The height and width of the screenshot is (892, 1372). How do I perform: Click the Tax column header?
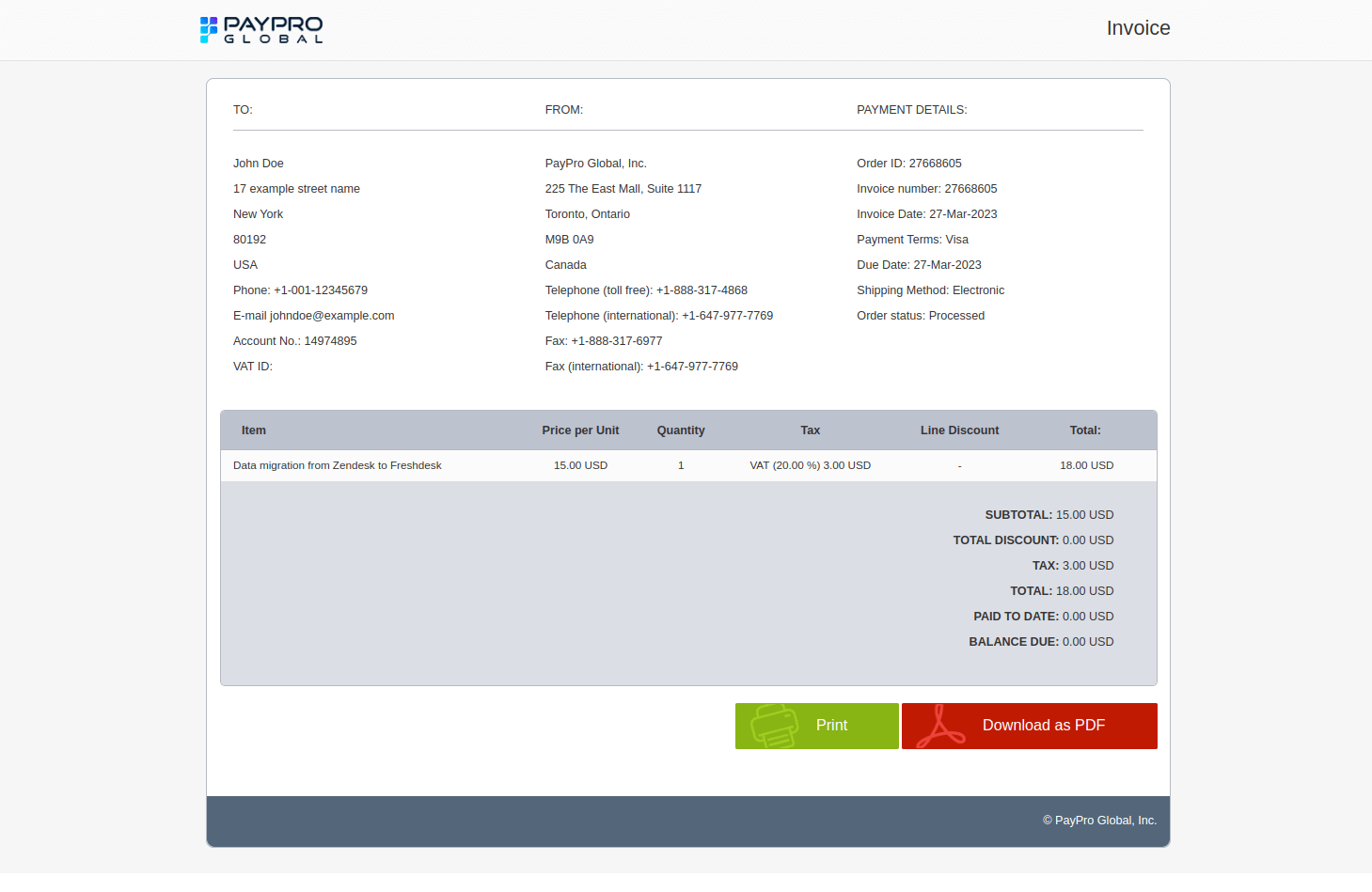pyautogui.click(x=811, y=430)
